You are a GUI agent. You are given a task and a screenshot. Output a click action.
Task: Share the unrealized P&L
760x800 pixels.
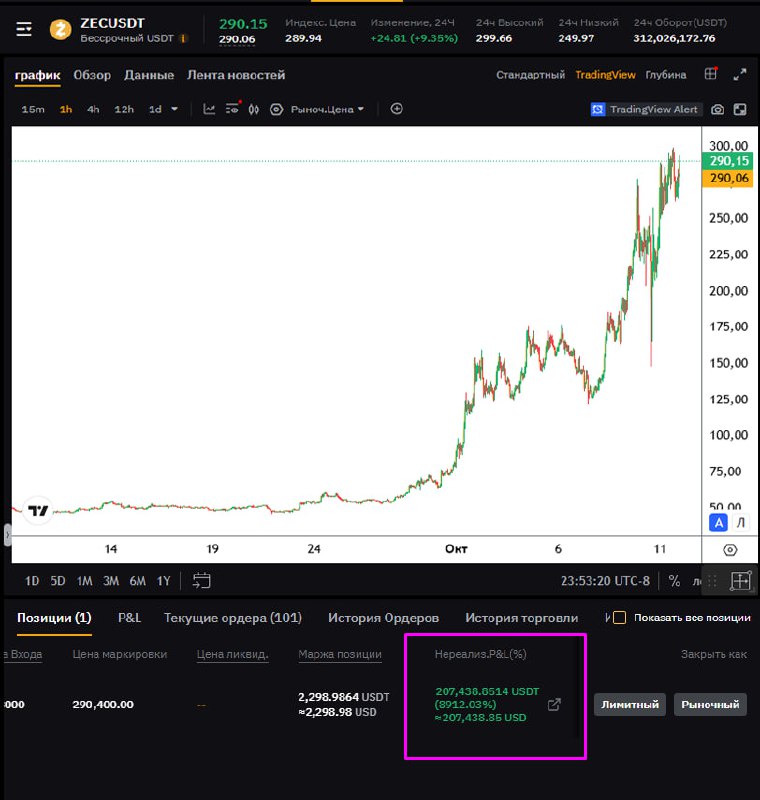(555, 705)
